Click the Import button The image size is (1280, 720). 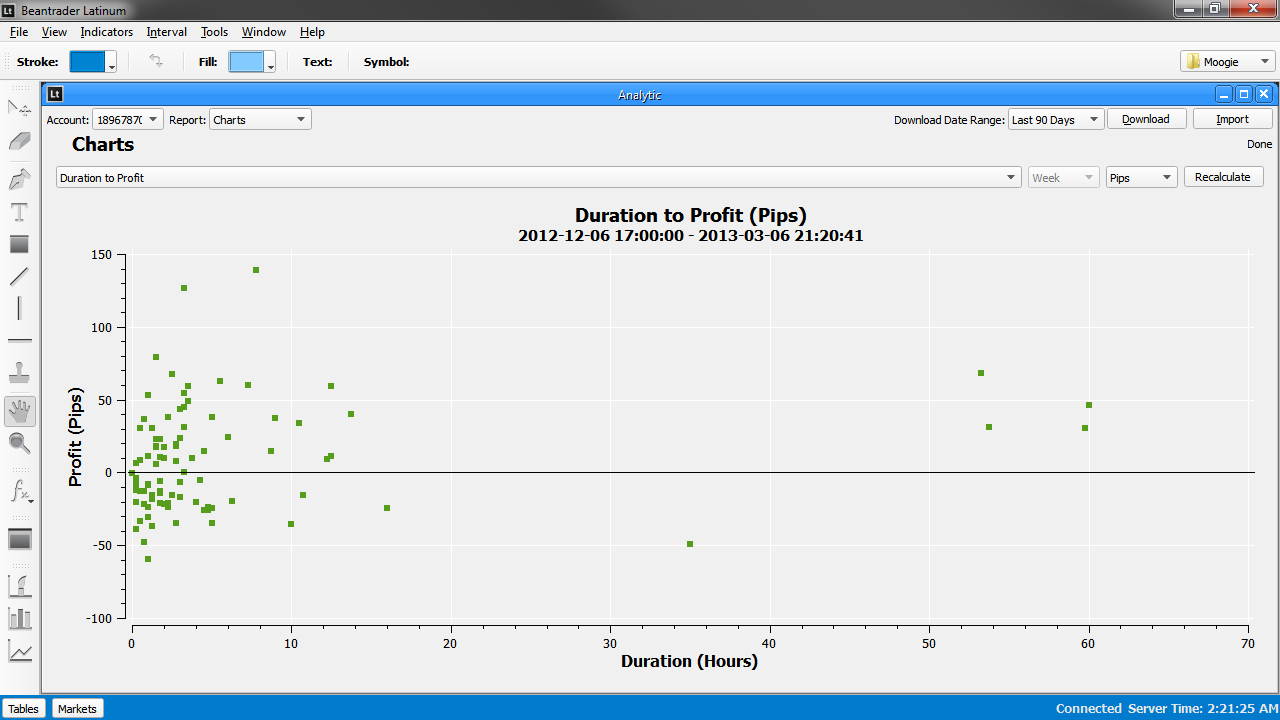1232,119
